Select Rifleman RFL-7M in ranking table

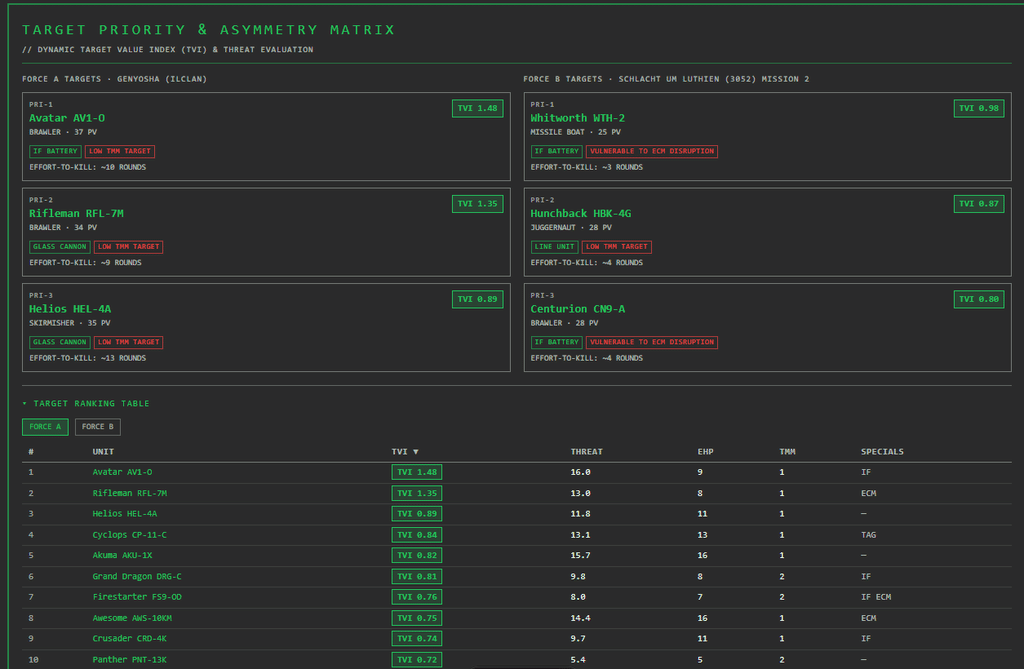tap(129, 493)
